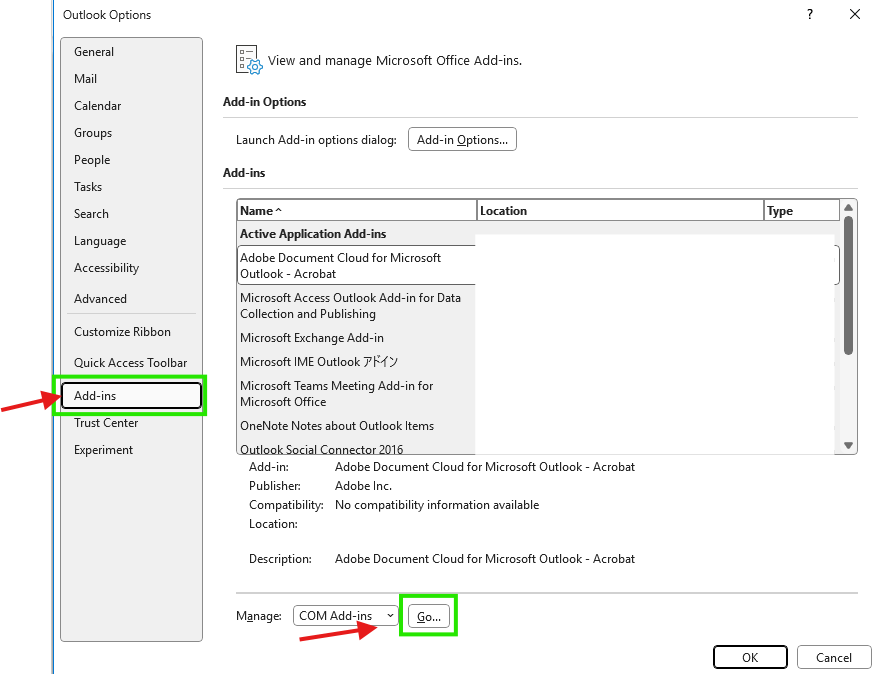The image size is (878, 674).
Task: Click the Go button next to Manage
Action: point(429,616)
